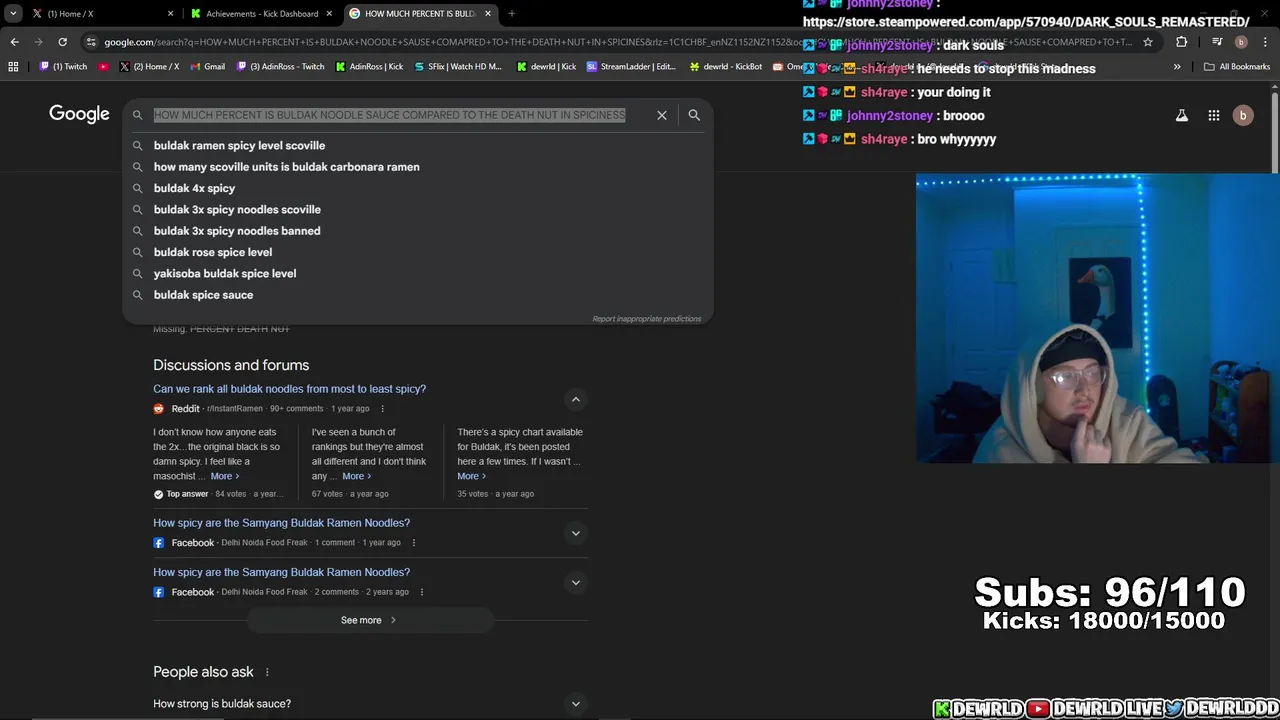Open options menu for Reddit result

(x=382, y=409)
